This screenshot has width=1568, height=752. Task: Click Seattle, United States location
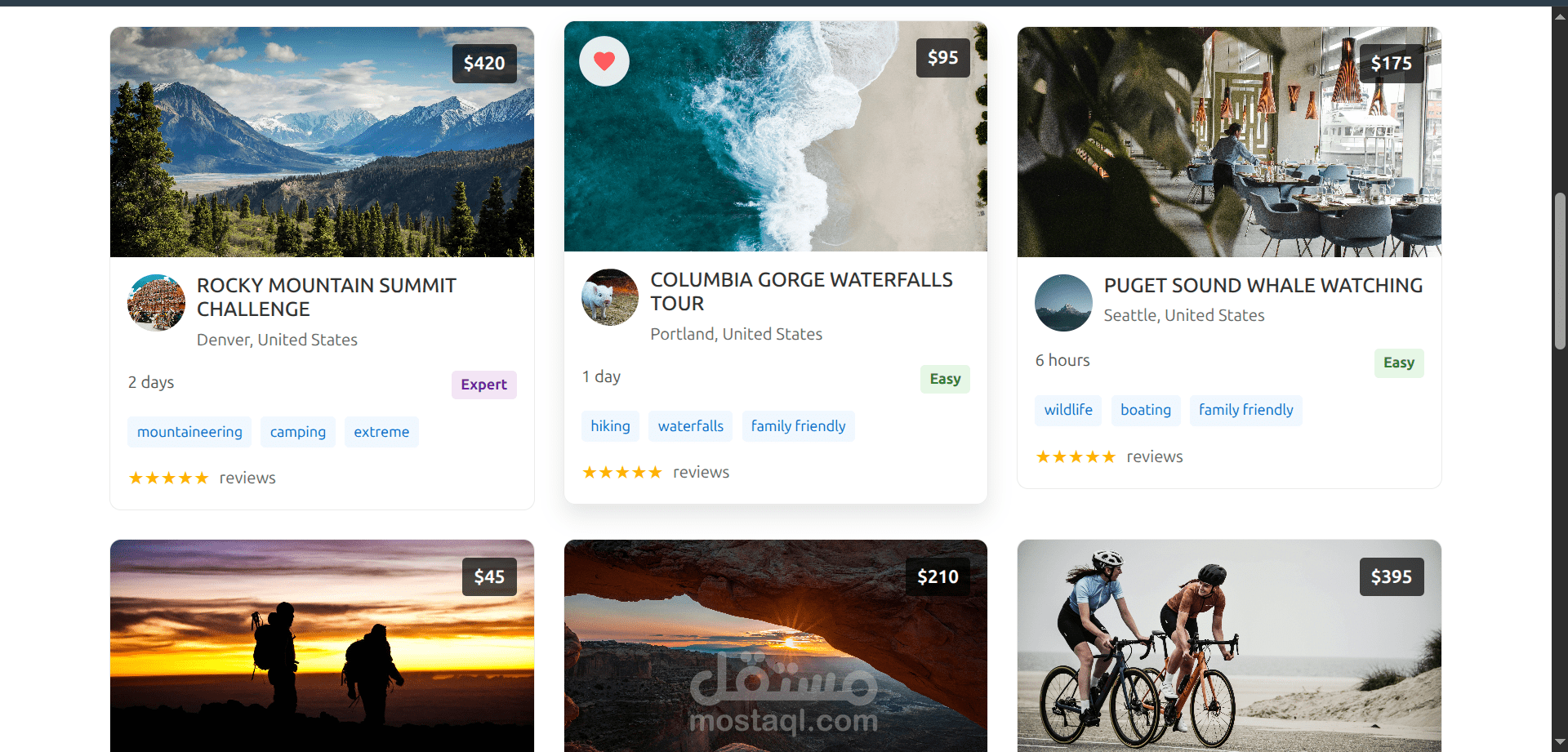[x=1184, y=315]
